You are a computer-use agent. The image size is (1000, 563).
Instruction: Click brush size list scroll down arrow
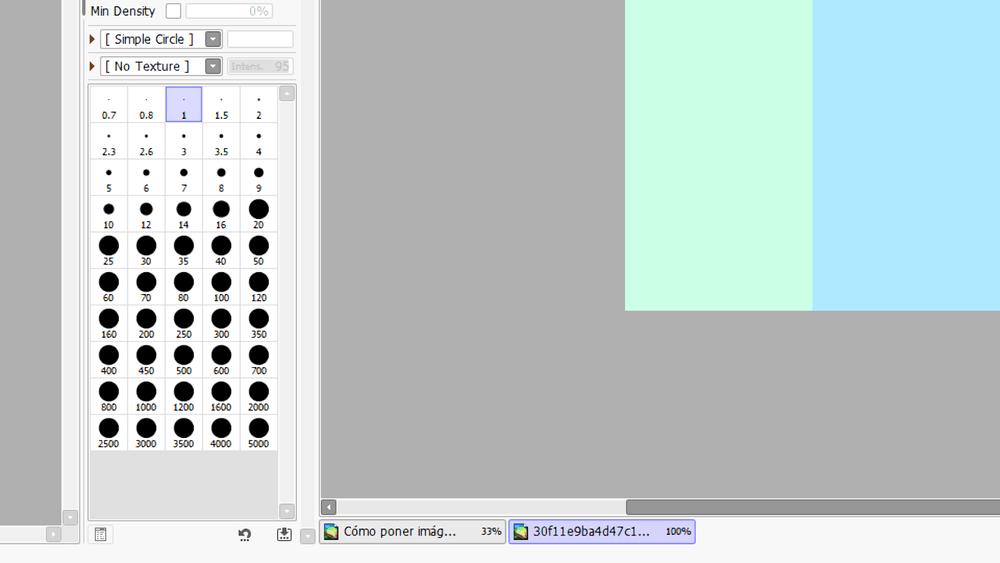point(287,511)
